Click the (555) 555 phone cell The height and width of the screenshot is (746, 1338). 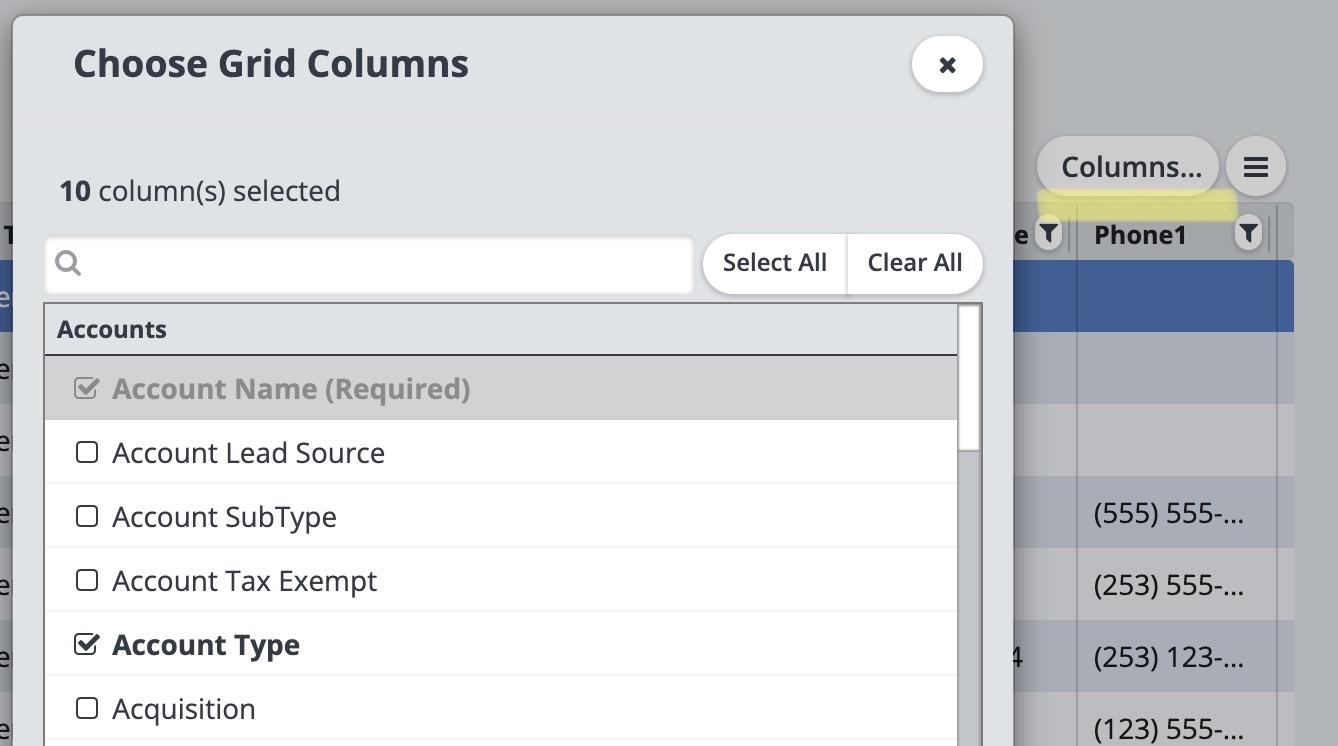click(1168, 517)
